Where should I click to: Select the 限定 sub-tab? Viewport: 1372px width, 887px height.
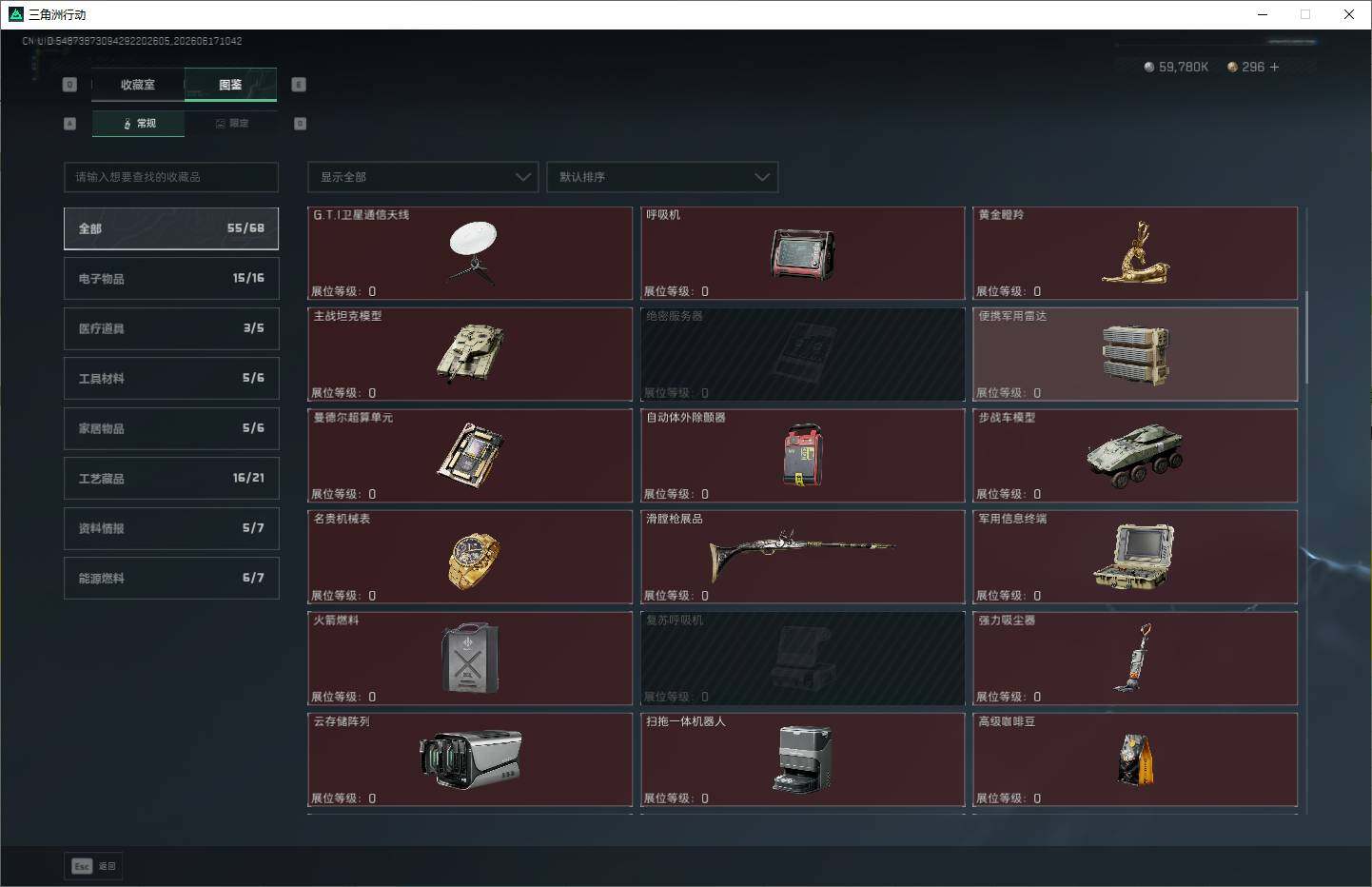click(x=231, y=124)
